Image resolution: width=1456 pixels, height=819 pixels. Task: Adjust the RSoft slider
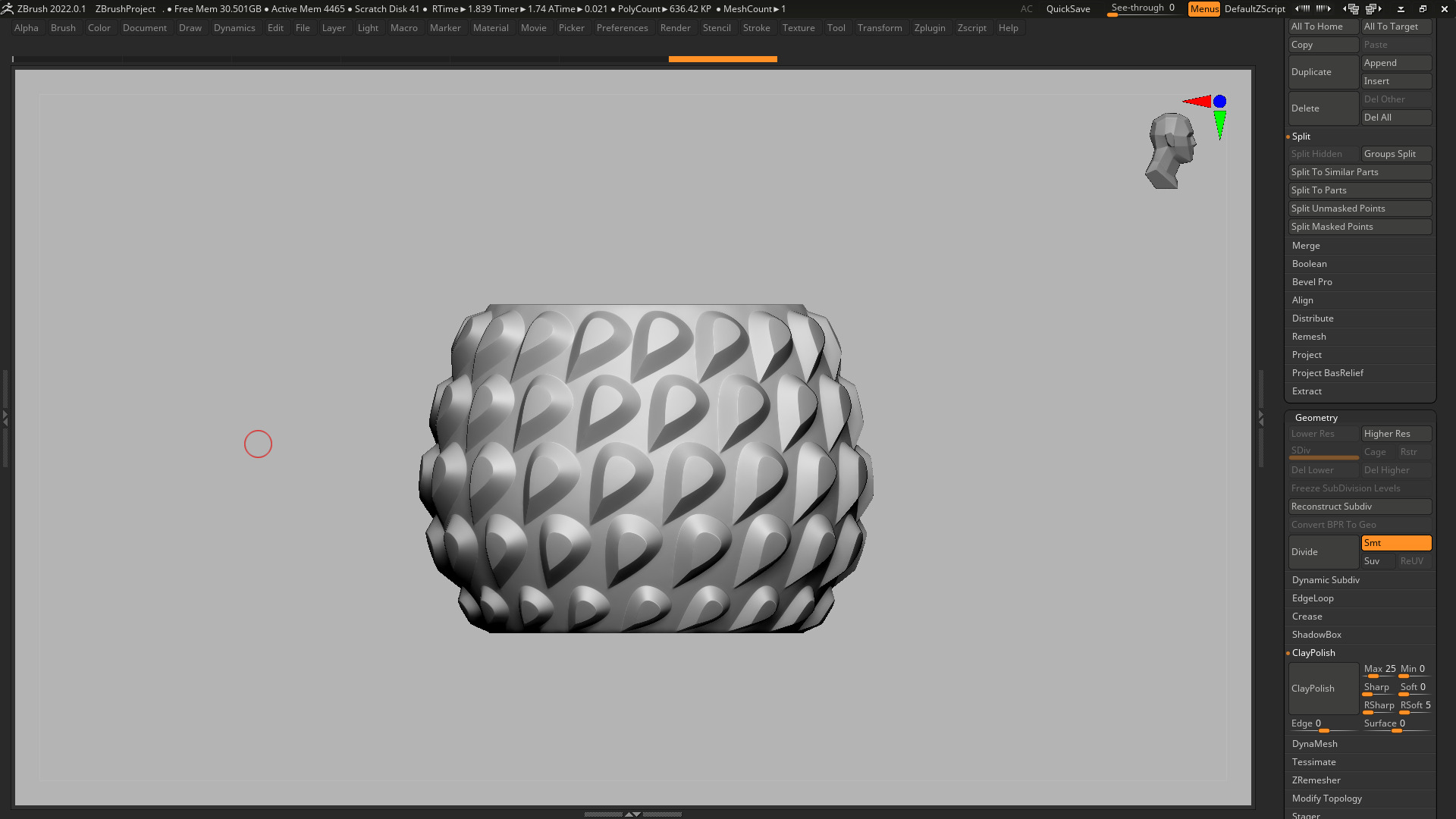coord(1415,707)
